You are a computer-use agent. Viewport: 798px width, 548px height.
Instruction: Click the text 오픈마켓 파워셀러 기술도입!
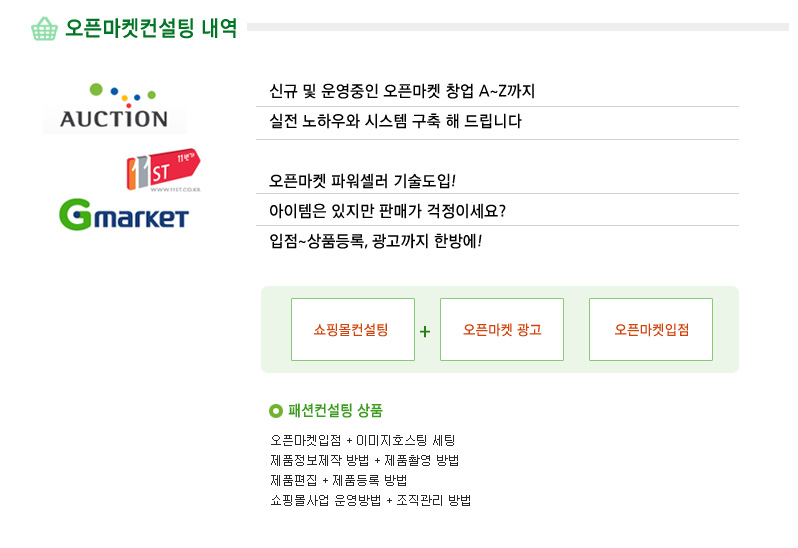(x=362, y=181)
